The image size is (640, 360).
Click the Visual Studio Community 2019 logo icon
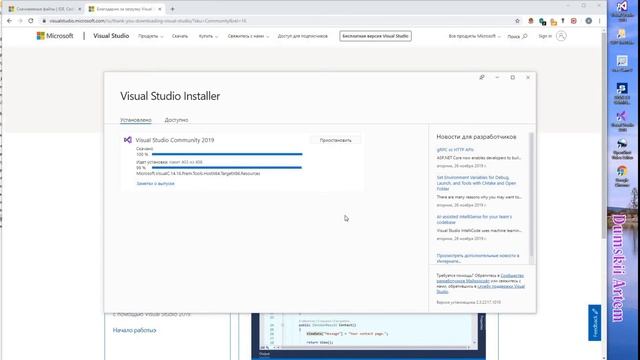(128, 140)
